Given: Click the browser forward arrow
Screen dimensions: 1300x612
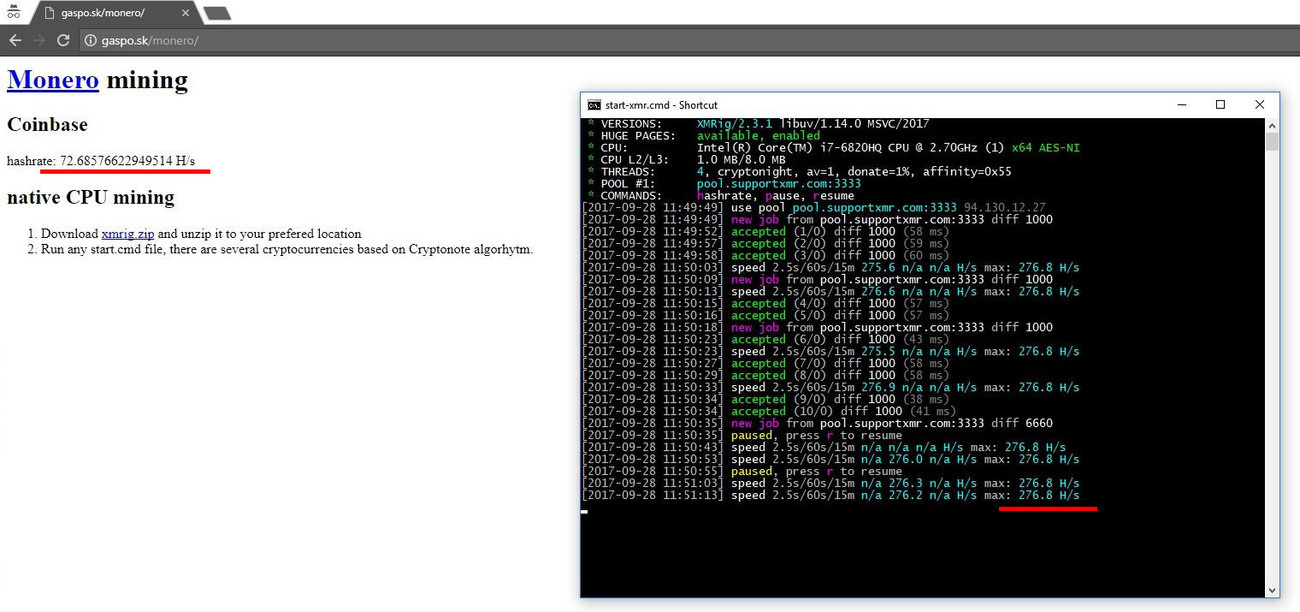Looking at the screenshot, I should click(x=39, y=40).
